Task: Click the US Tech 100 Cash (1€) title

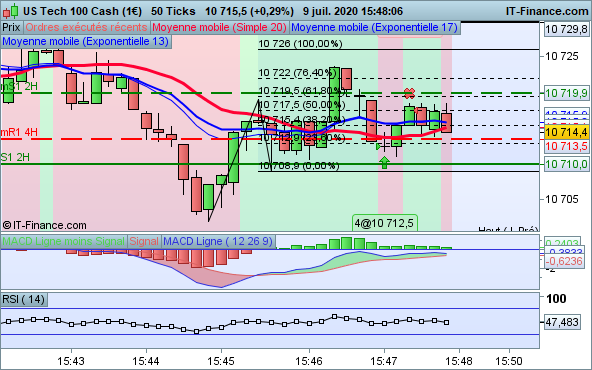Action: tap(82, 11)
